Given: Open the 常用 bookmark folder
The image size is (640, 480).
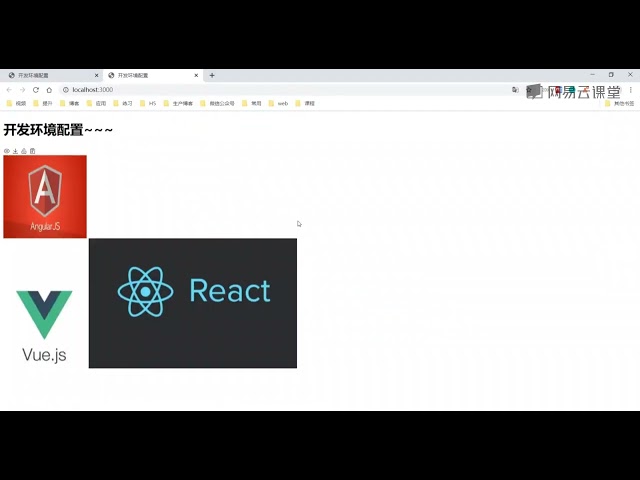Looking at the screenshot, I should (252, 104).
